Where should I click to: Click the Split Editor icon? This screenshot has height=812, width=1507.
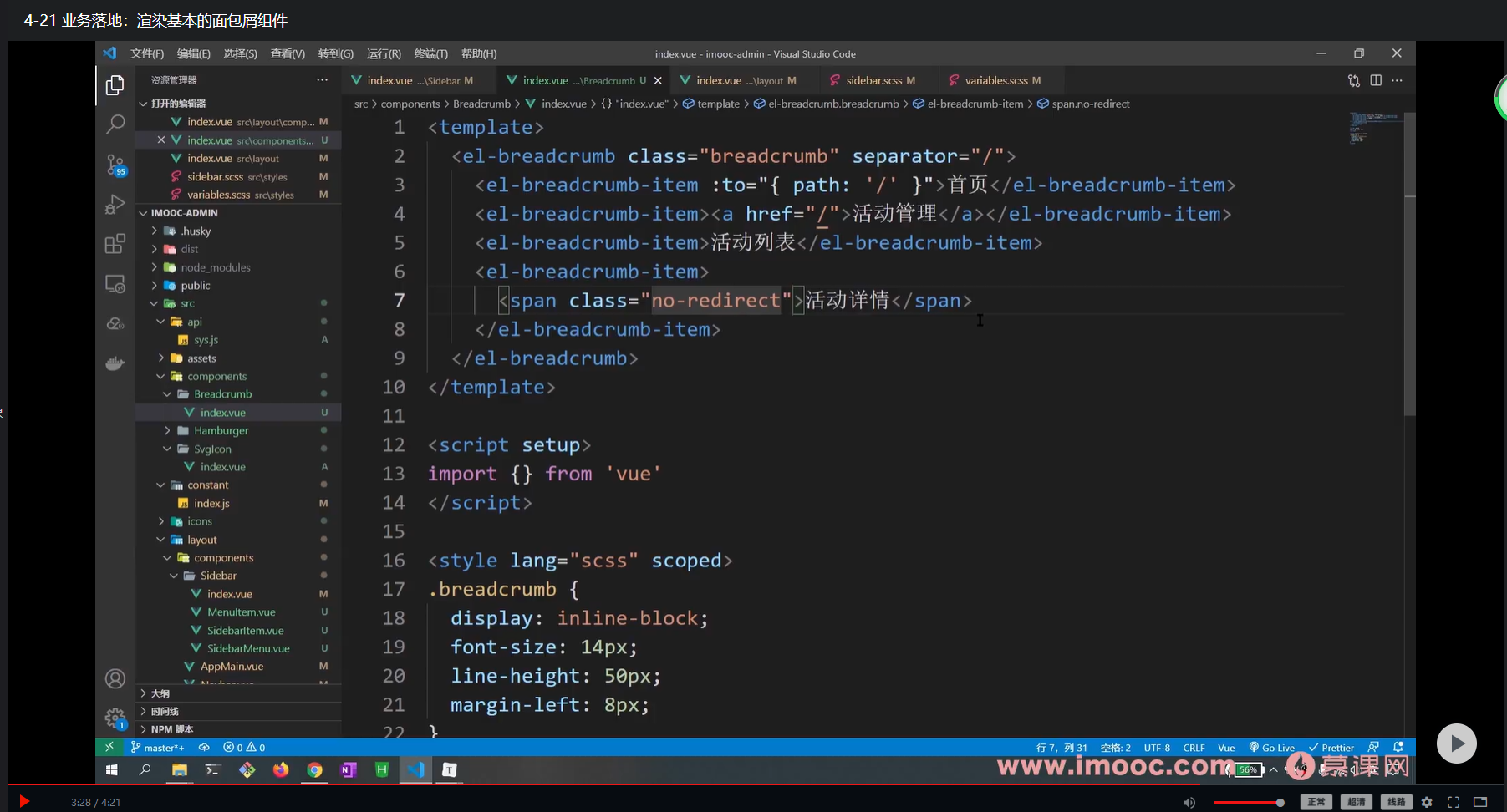pyautogui.click(x=1376, y=80)
